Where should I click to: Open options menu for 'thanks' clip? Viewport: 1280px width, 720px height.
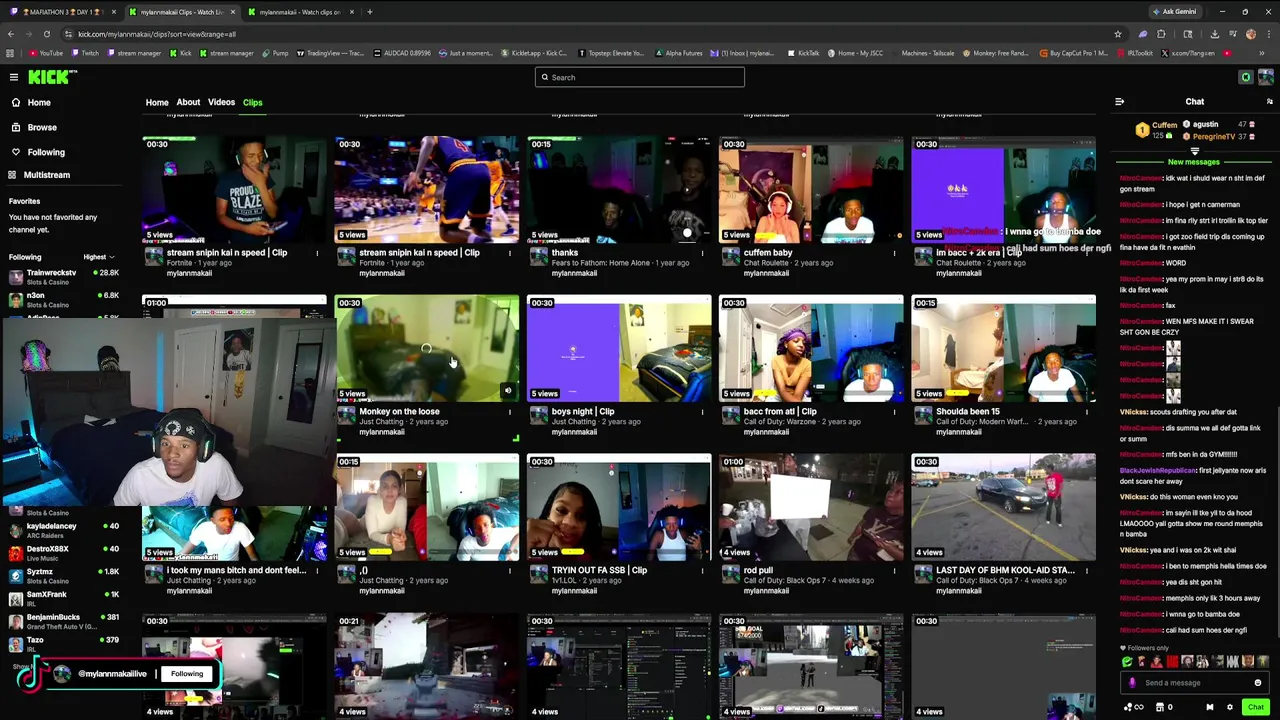pos(702,253)
